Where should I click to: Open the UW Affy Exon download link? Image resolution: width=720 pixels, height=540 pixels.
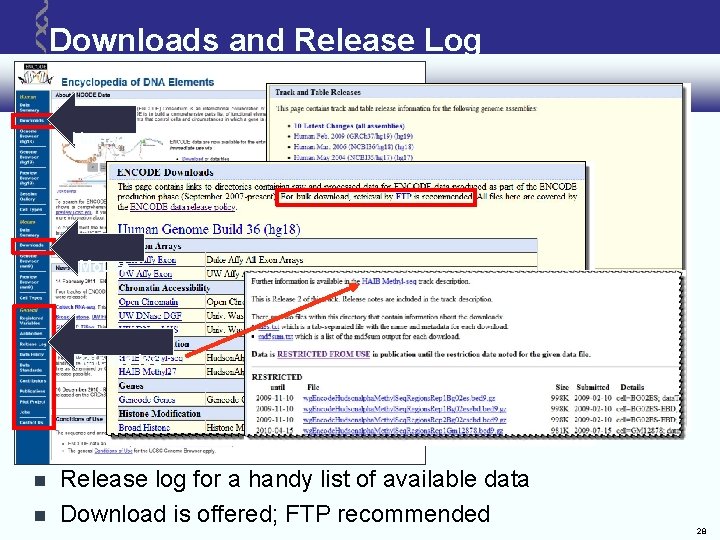[x=145, y=274]
